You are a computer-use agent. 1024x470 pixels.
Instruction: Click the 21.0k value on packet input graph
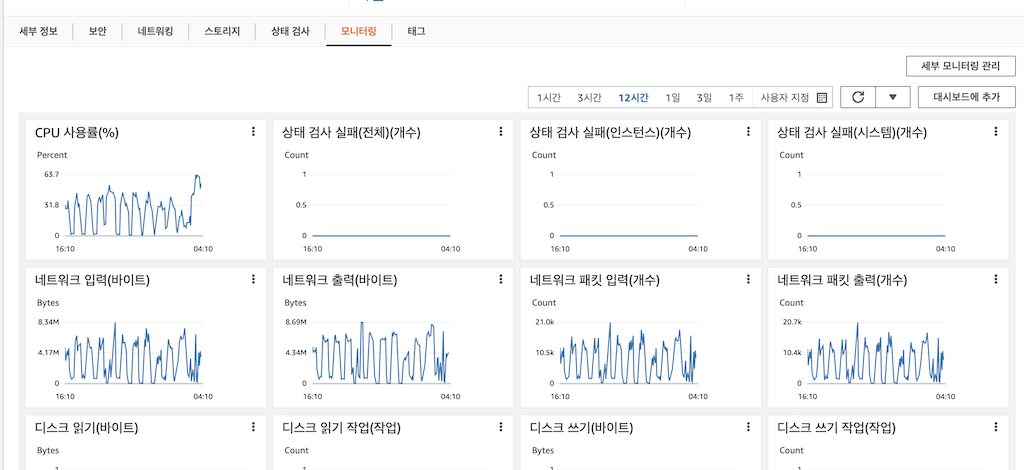pos(545,322)
